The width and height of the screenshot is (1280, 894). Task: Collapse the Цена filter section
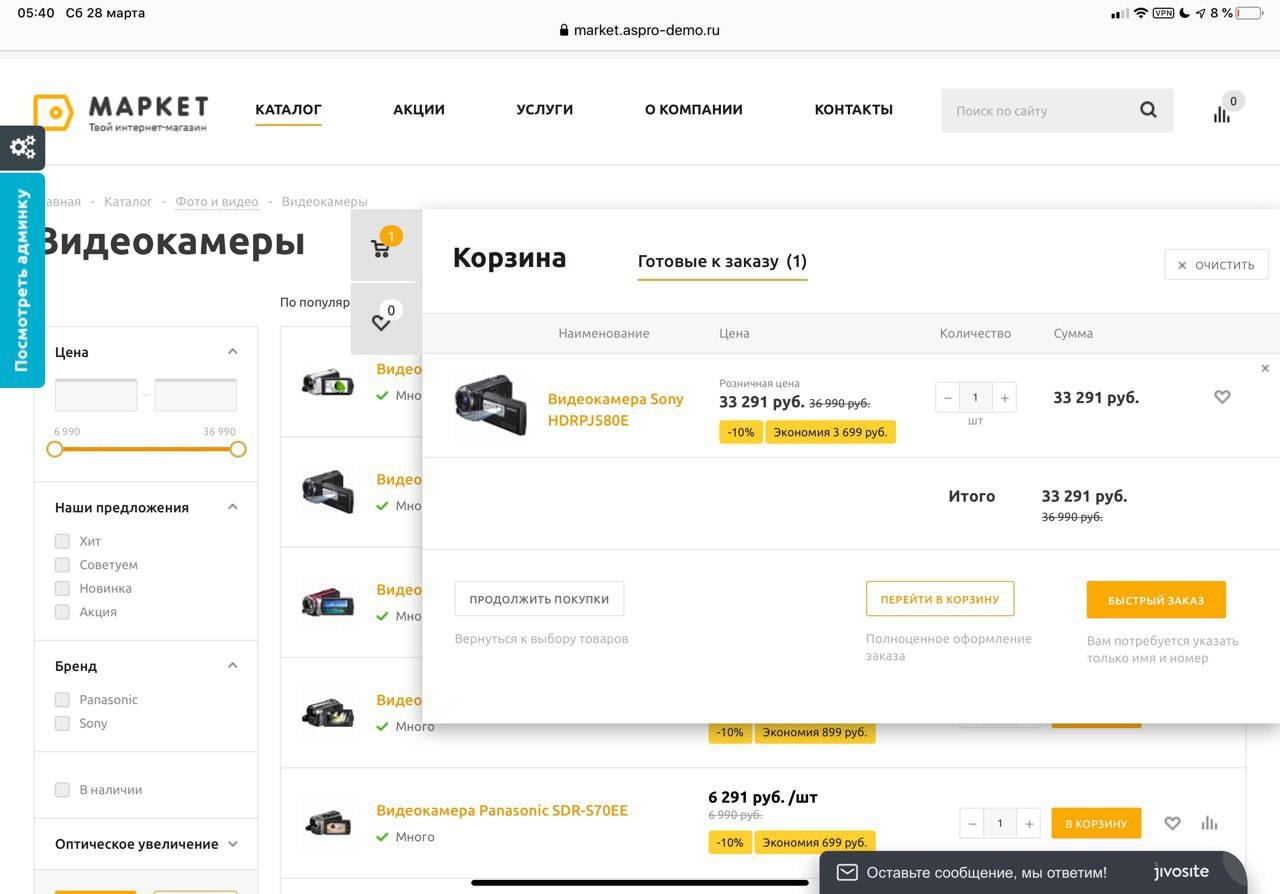pos(233,352)
